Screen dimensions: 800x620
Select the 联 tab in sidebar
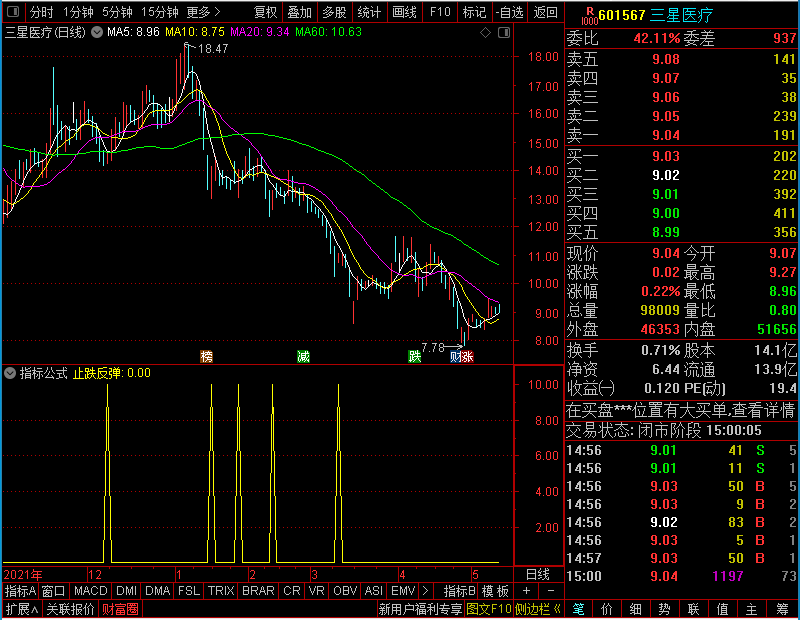pos(693,609)
